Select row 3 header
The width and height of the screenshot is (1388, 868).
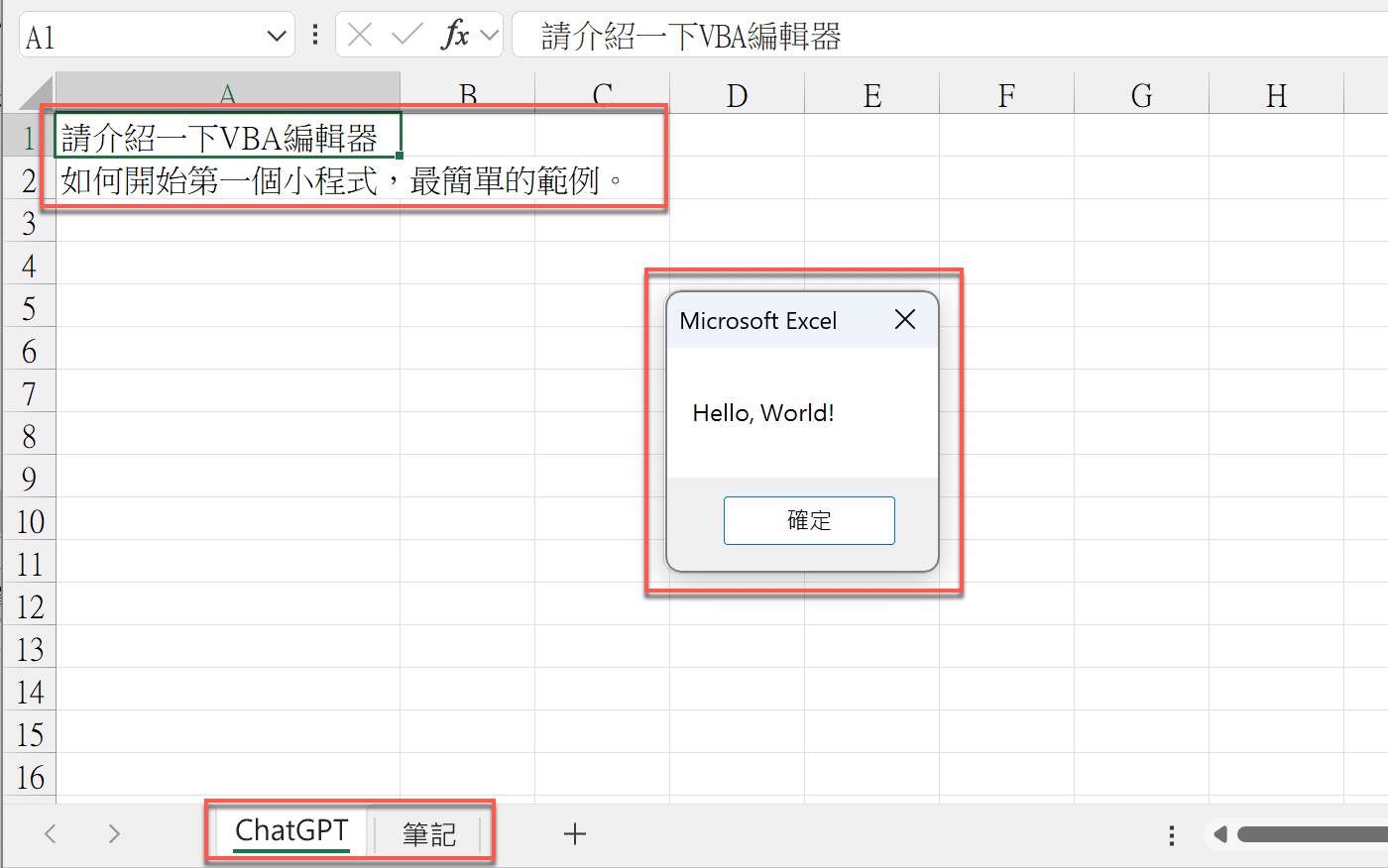(29, 223)
